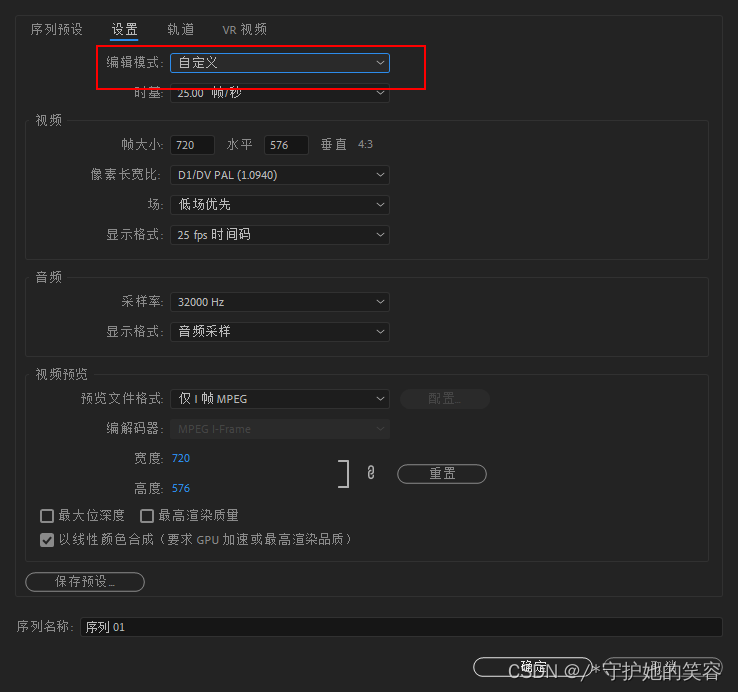Click the 重置 button

[x=442, y=474]
